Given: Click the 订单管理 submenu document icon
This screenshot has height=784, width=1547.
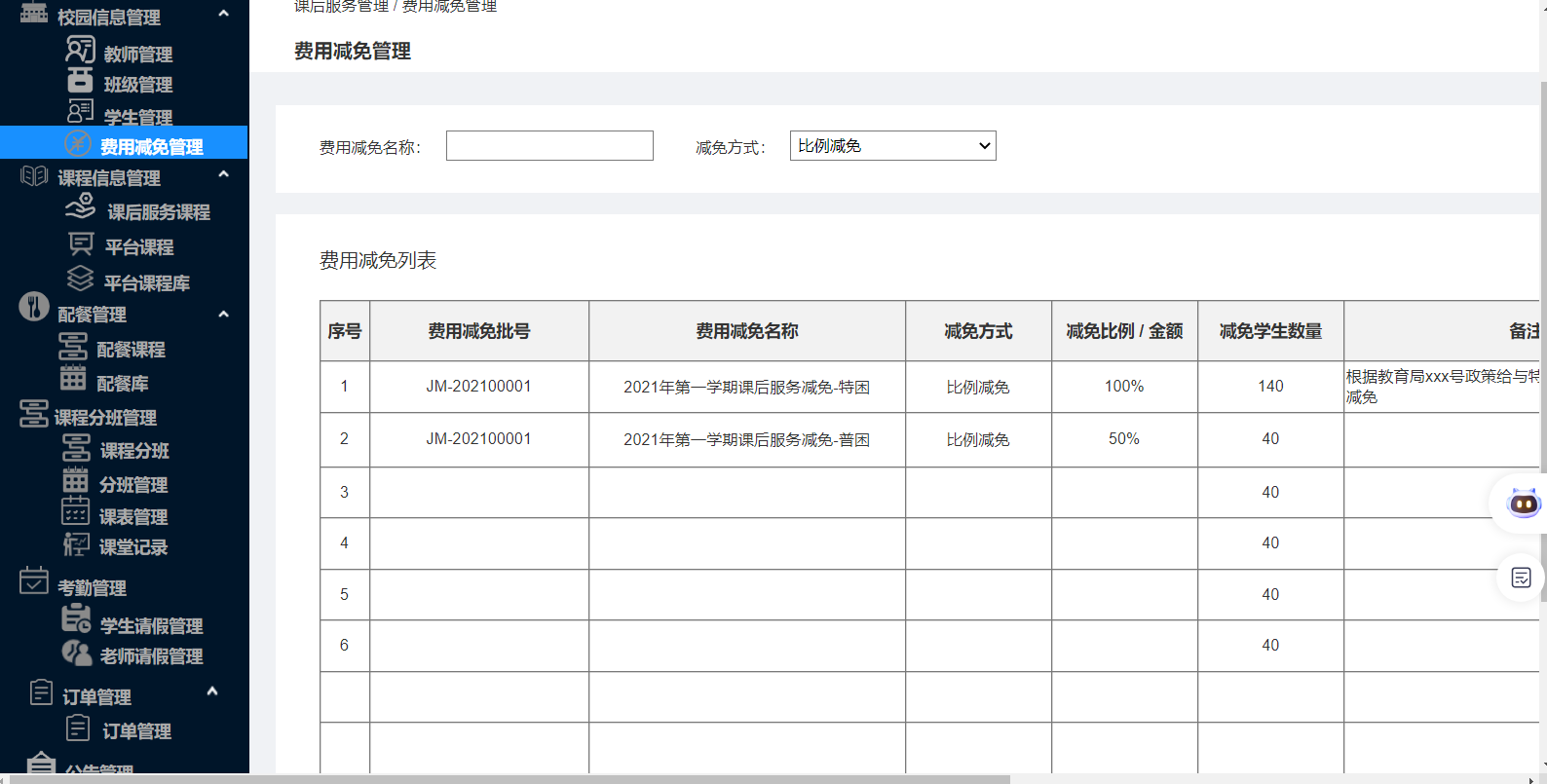Looking at the screenshot, I should coord(78,728).
